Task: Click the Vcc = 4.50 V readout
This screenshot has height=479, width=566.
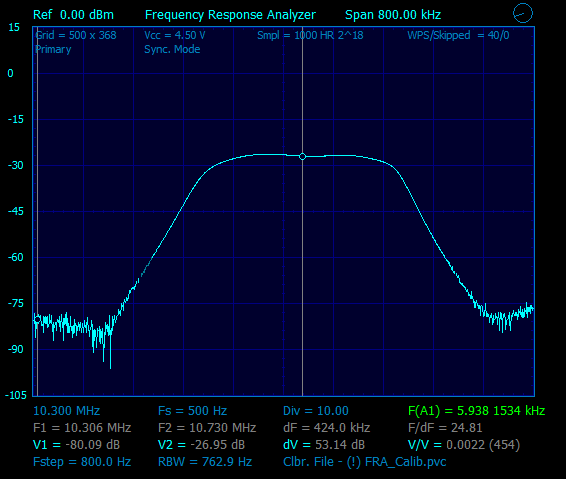Action: tap(175, 35)
